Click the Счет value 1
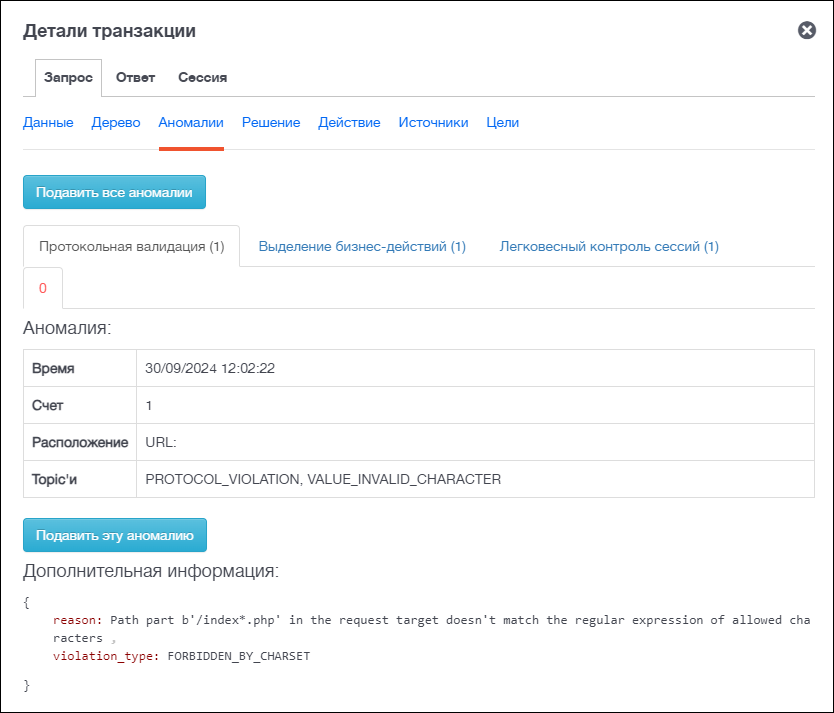This screenshot has height=713, width=834. click(x=149, y=405)
